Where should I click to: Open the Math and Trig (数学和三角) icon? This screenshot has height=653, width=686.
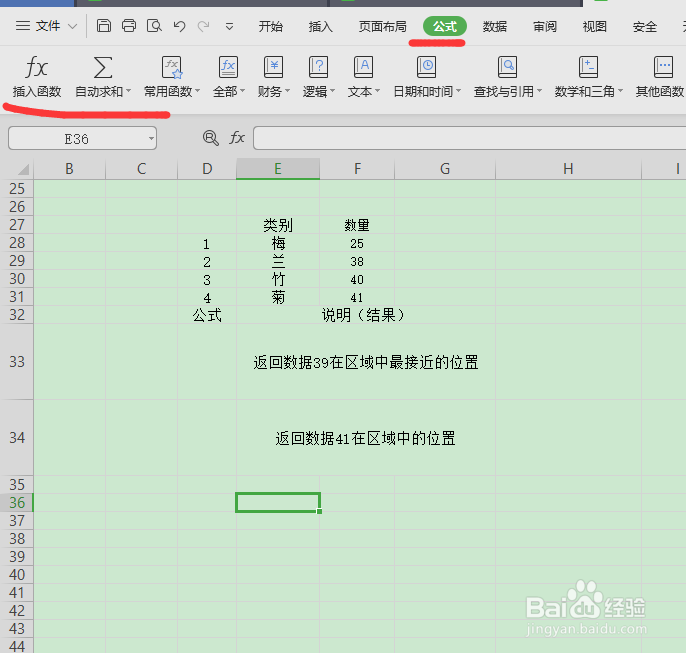(588, 67)
